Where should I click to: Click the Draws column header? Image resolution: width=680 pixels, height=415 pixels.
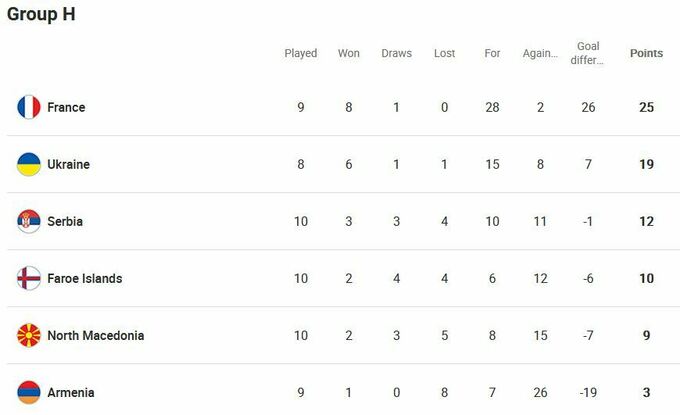click(396, 53)
